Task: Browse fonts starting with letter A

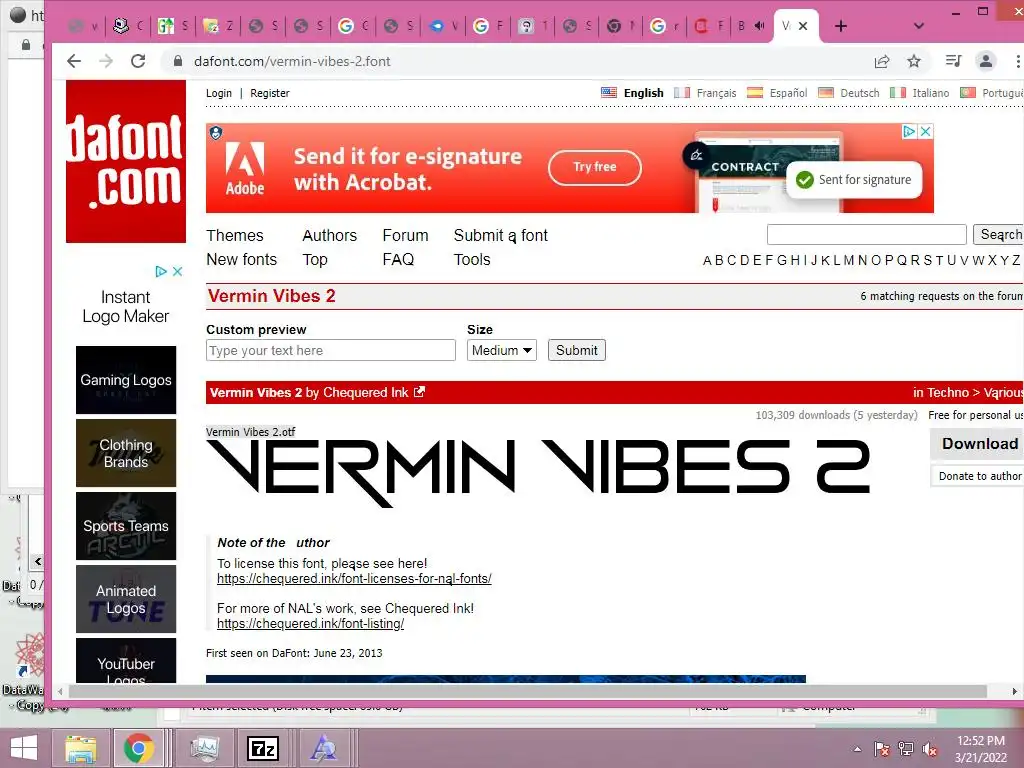Action: point(707,261)
